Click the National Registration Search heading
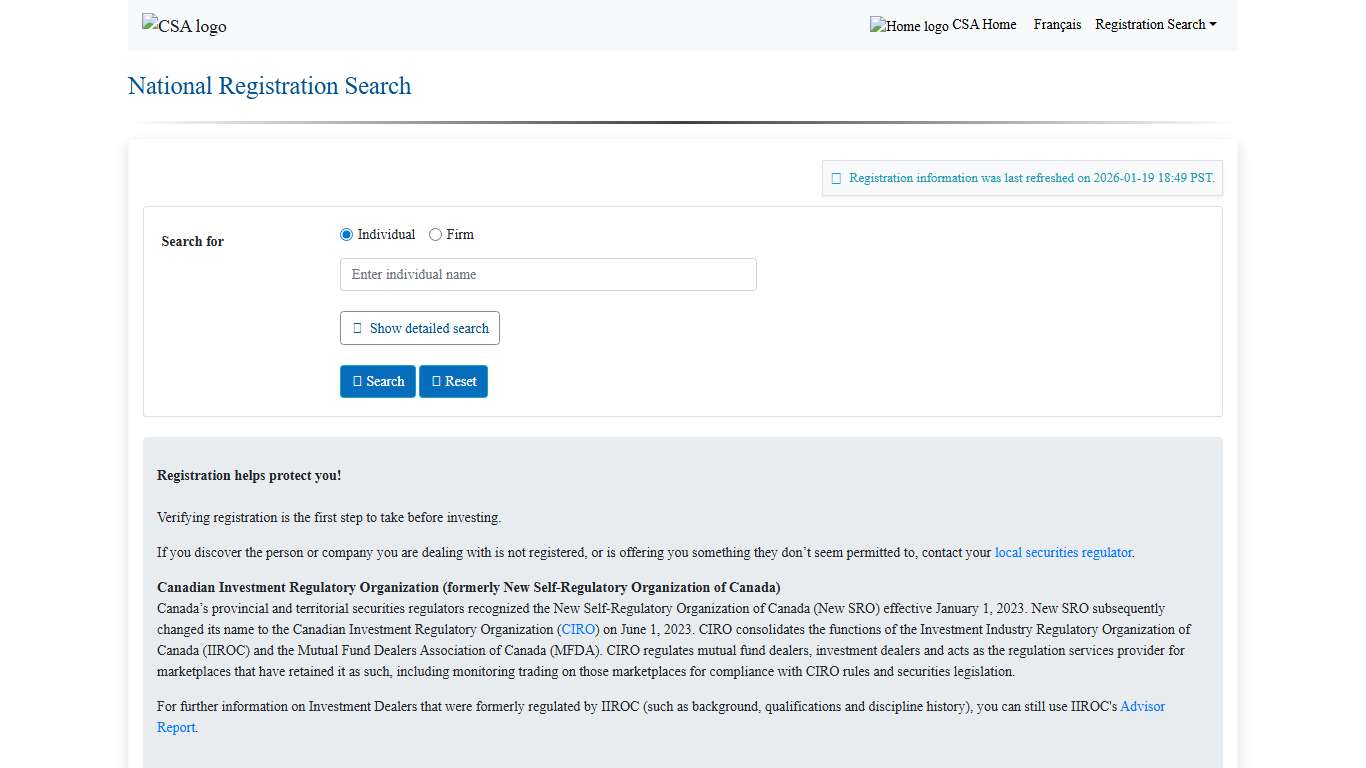Viewport: 1366px width, 768px height. coord(269,87)
